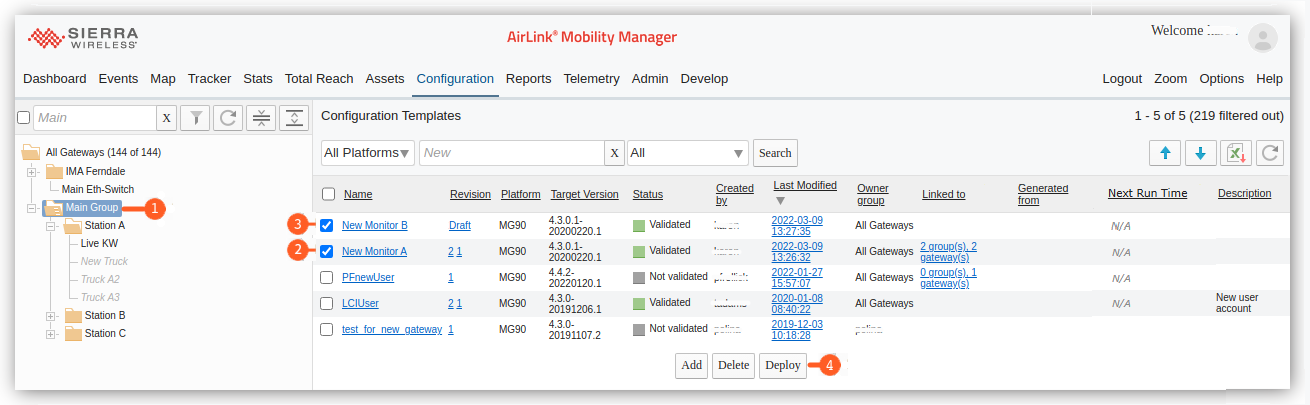This screenshot has width=1310, height=405.
Task: Collapse the Station A tree node
Action: tap(51, 226)
